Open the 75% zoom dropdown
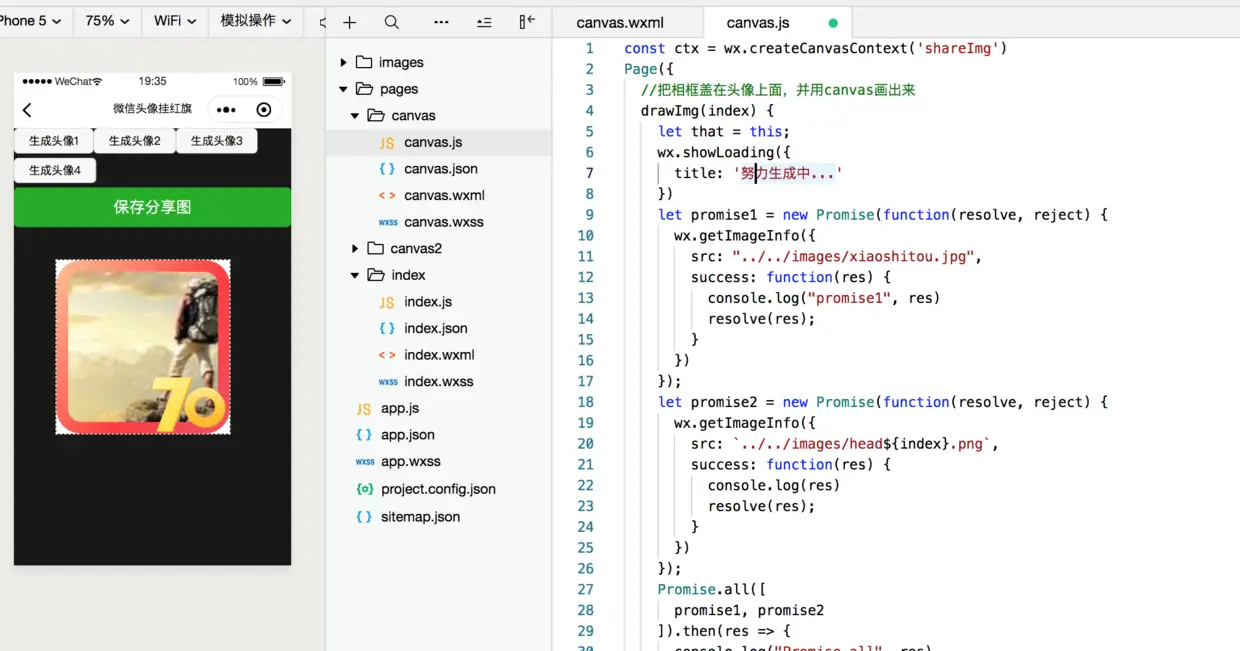Screen dimensions: 1240x651 point(107,20)
